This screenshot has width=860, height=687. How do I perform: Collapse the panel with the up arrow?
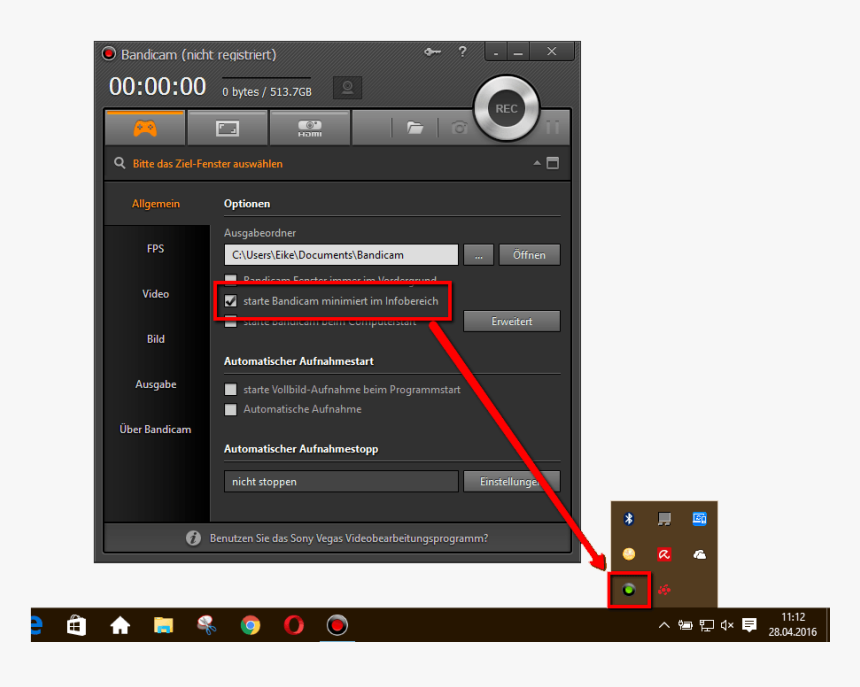(537, 163)
